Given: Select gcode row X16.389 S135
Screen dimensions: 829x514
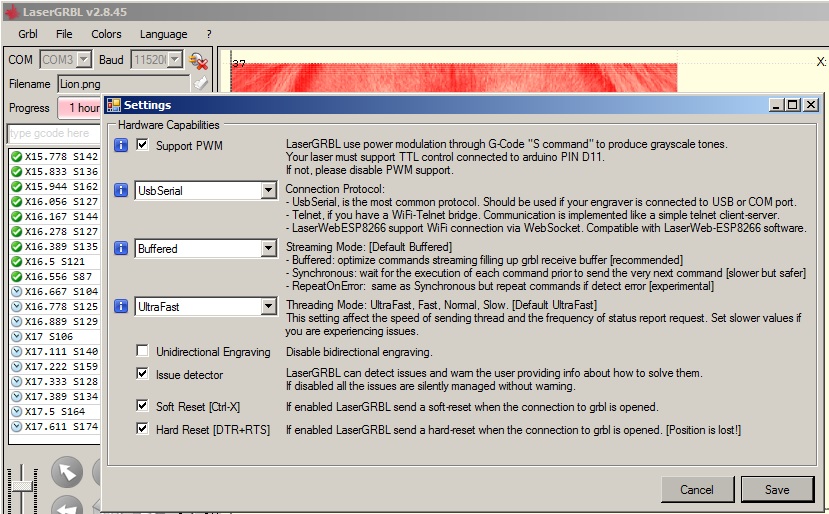Looking at the screenshot, I should click(x=55, y=246).
